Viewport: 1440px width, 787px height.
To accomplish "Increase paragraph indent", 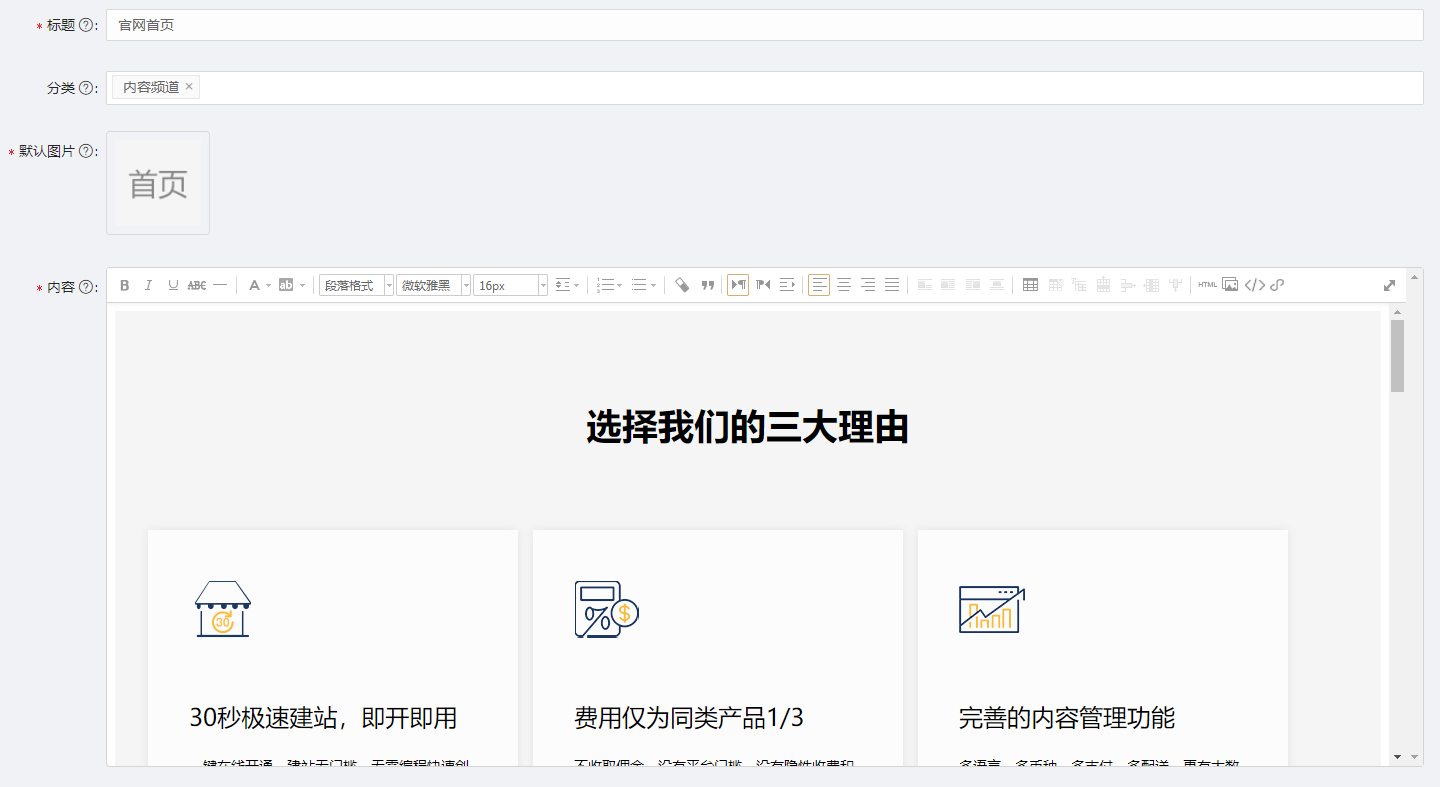I will click(788, 285).
